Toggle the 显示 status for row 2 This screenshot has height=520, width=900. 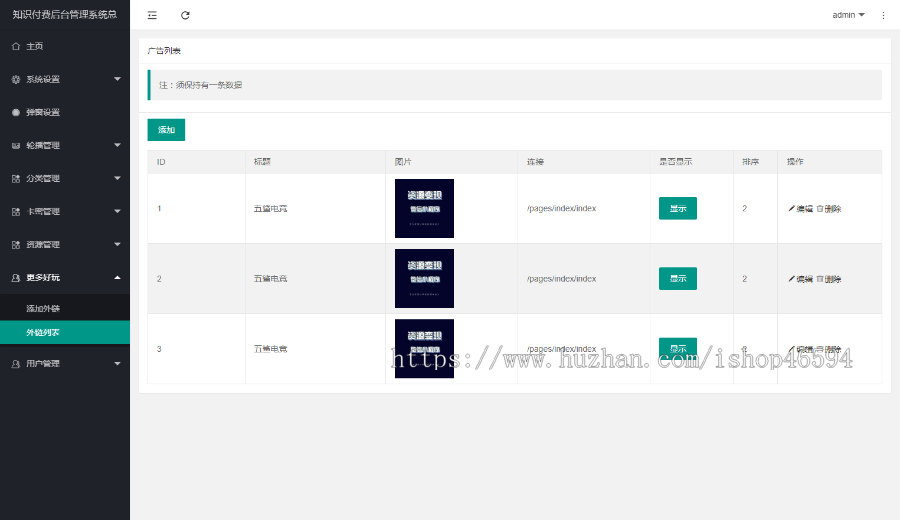tap(678, 278)
